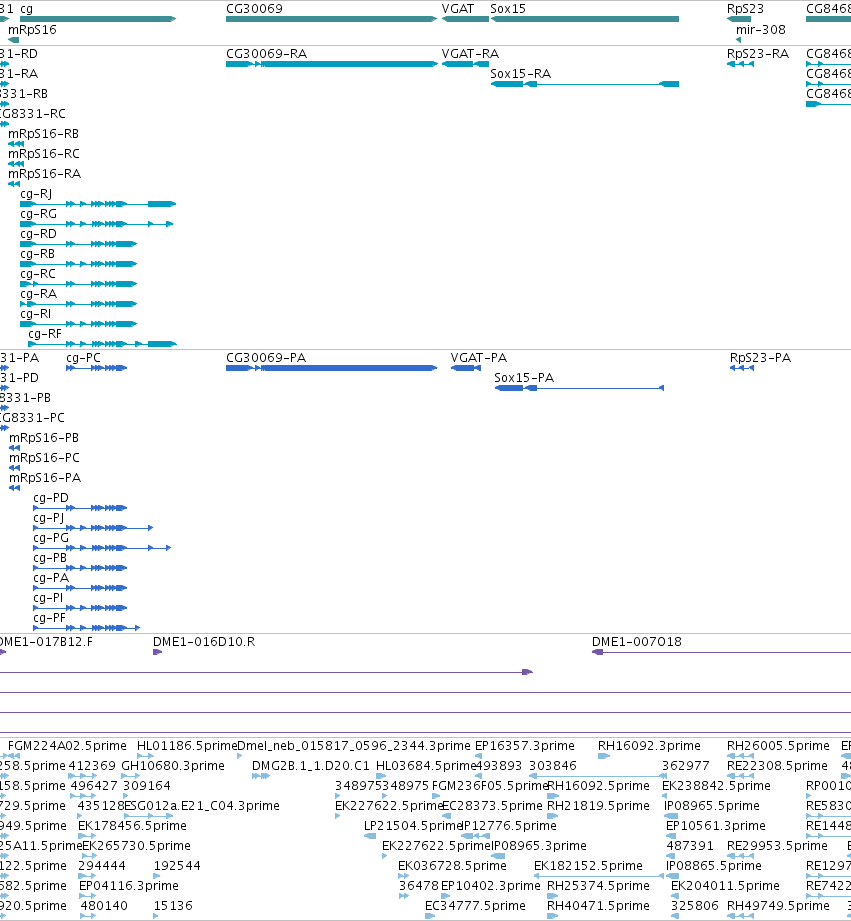Click the RpS23-RA transcript label
The width and height of the screenshot is (851, 921).
click(758, 54)
